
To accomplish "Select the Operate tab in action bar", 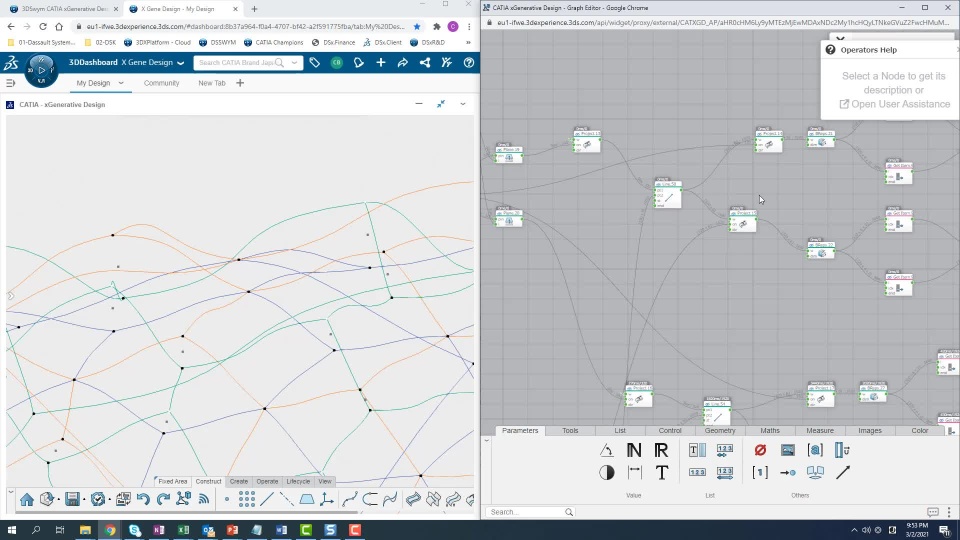I will click(x=268, y=481).
